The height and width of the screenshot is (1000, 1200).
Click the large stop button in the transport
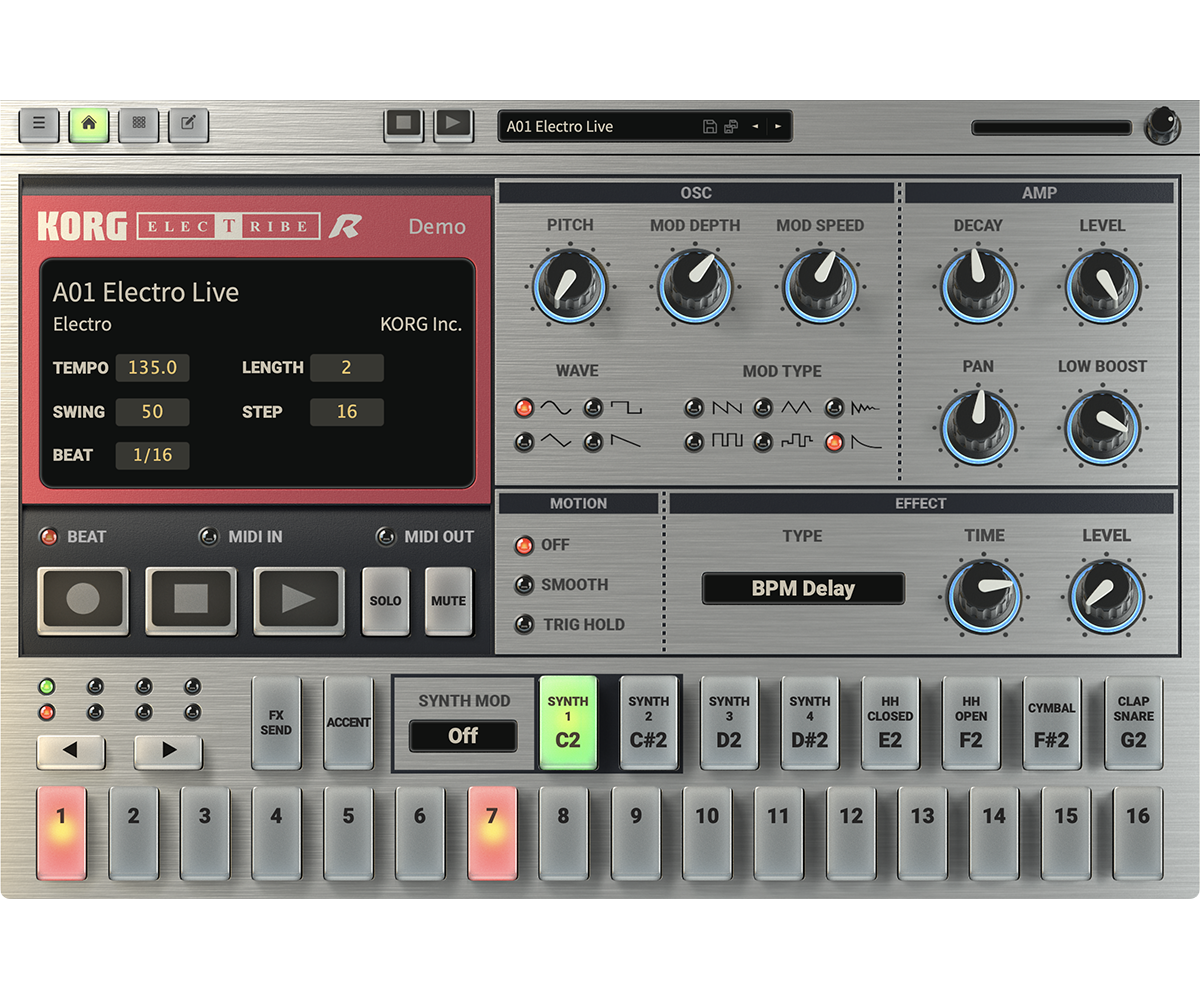191,600
